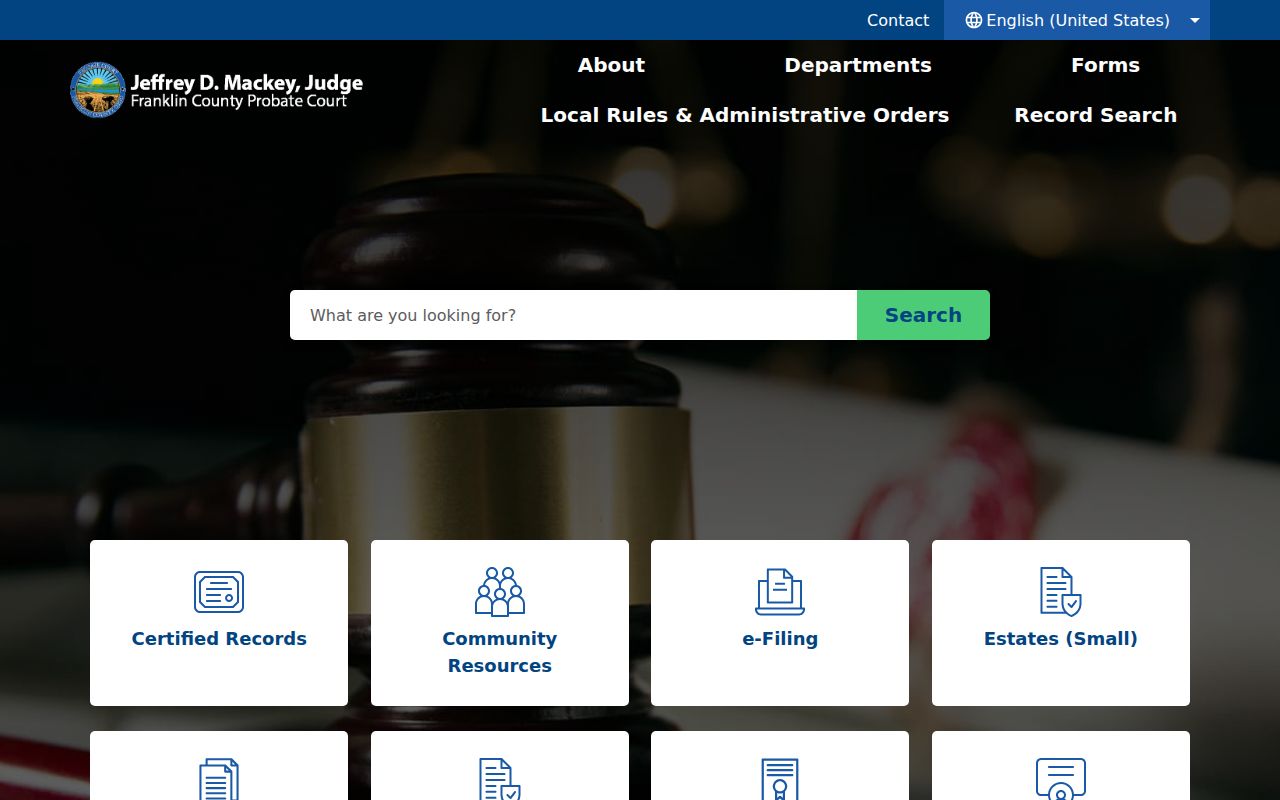This screenshot has height=800, width=1280.
Task: Open the Departments menu
Action: click(x=858, y=65)
